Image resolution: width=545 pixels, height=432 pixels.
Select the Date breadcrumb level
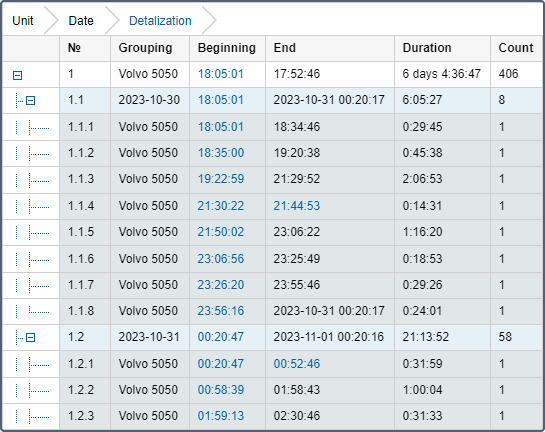pos(81,21)
